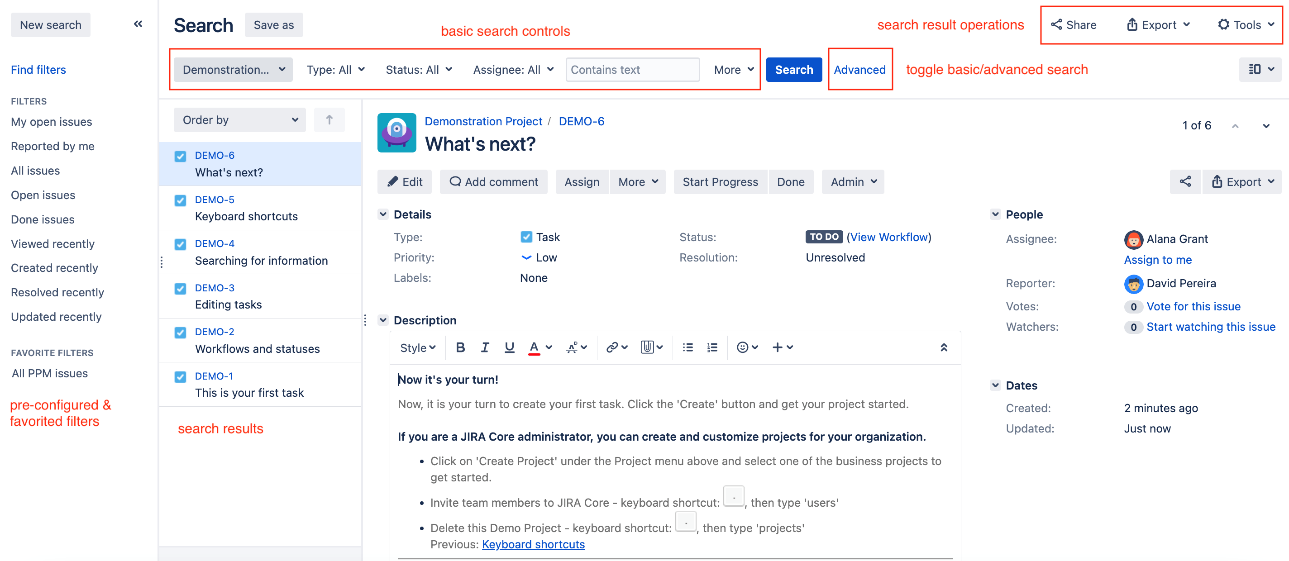Collapse the Description section

click(382, 320)
